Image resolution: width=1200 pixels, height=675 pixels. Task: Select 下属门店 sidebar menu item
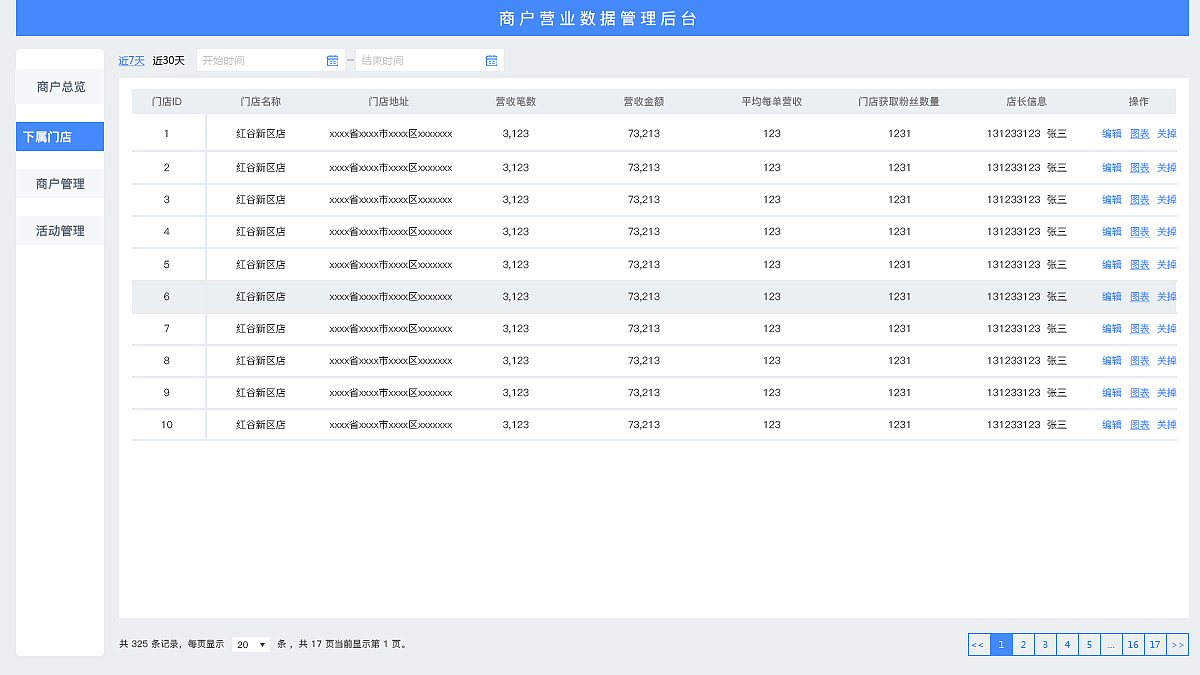click(x=60, y=137)
